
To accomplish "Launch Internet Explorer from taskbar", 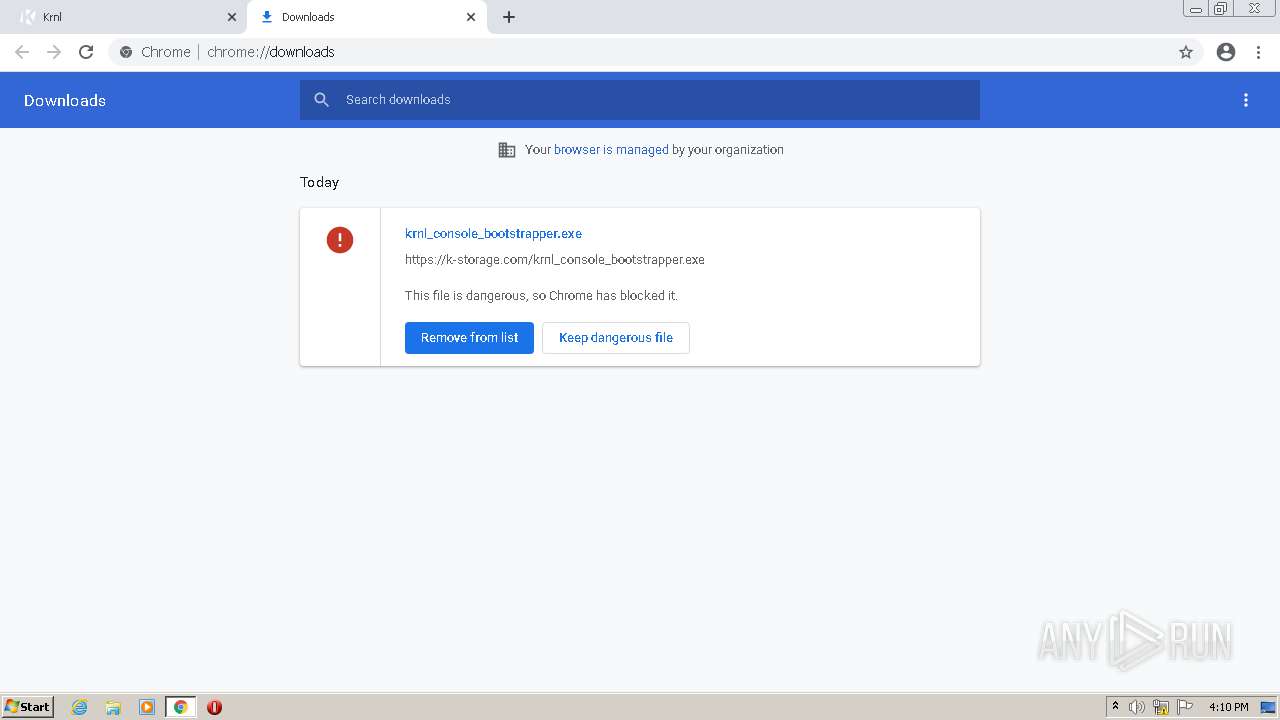I will tap(80, 707).
